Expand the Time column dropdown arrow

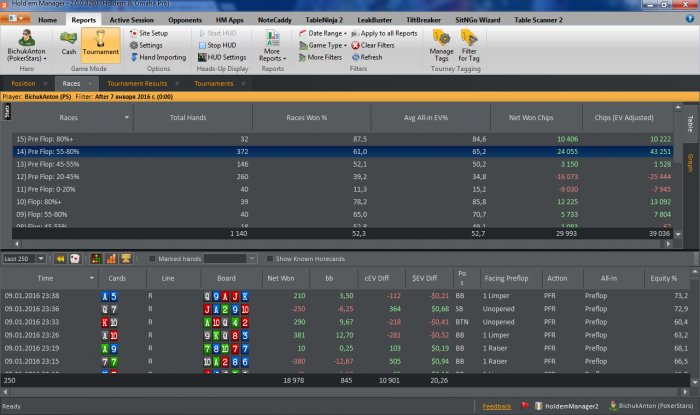click(x=92, y=278)
